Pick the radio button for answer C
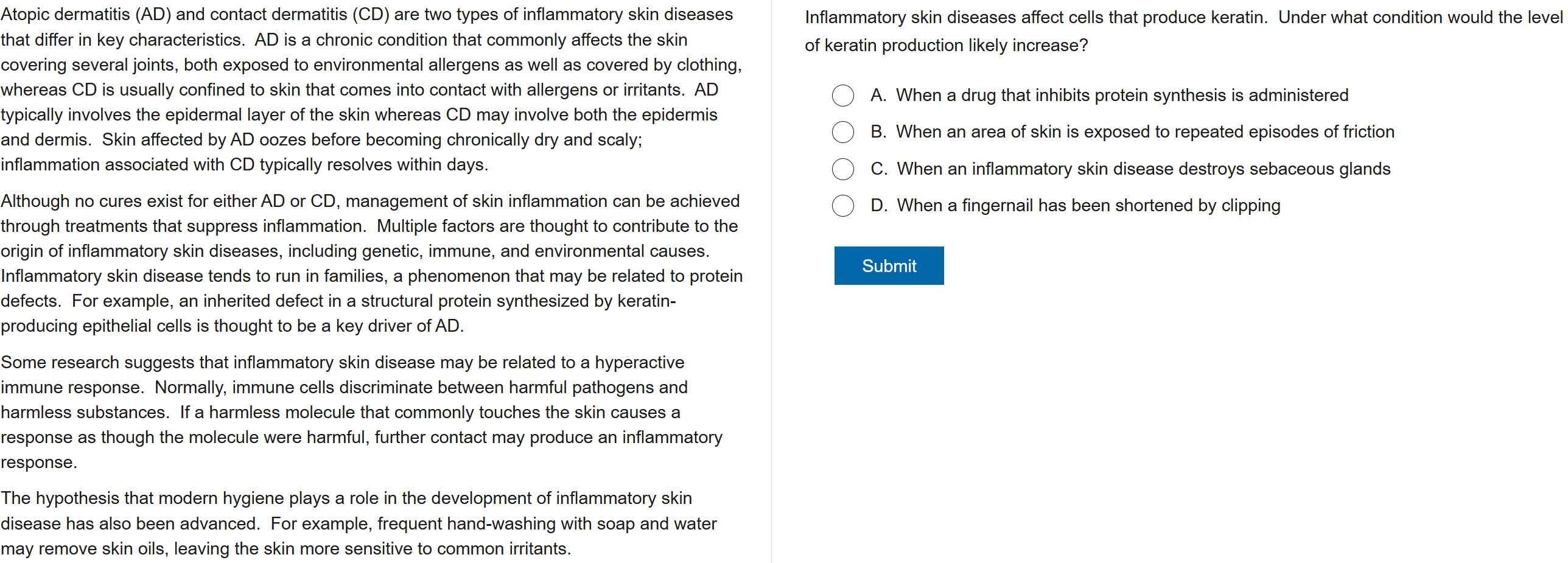 tap(842, 169)
